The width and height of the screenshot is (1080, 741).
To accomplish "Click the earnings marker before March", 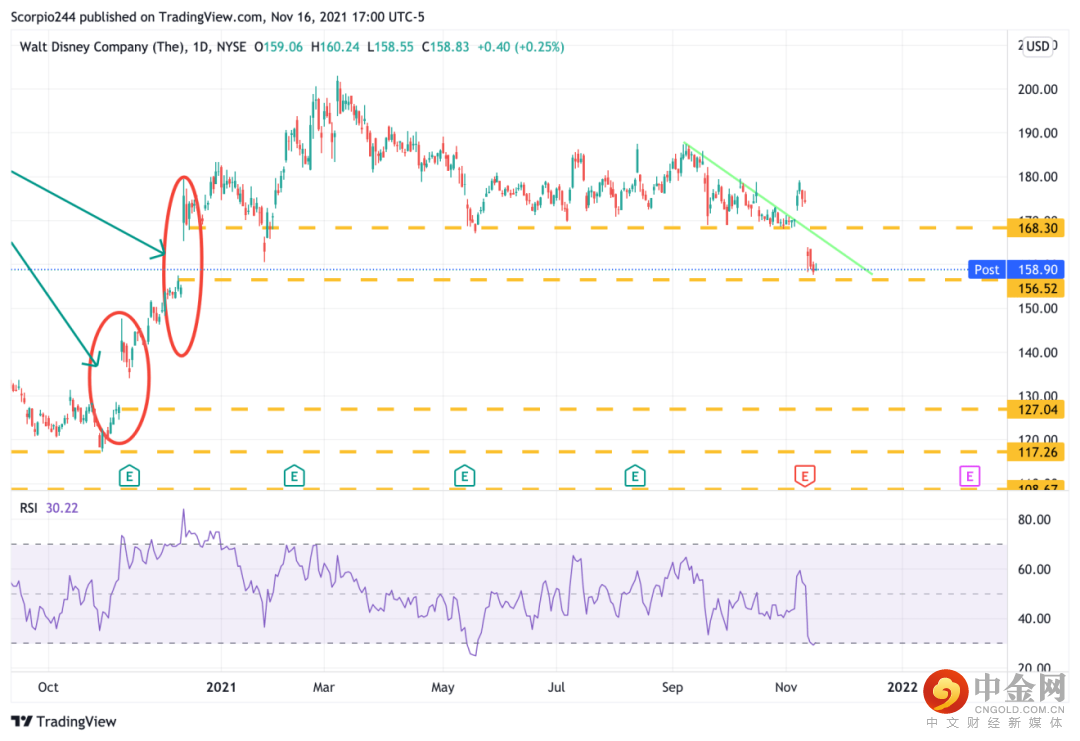I will click(294, 476).
